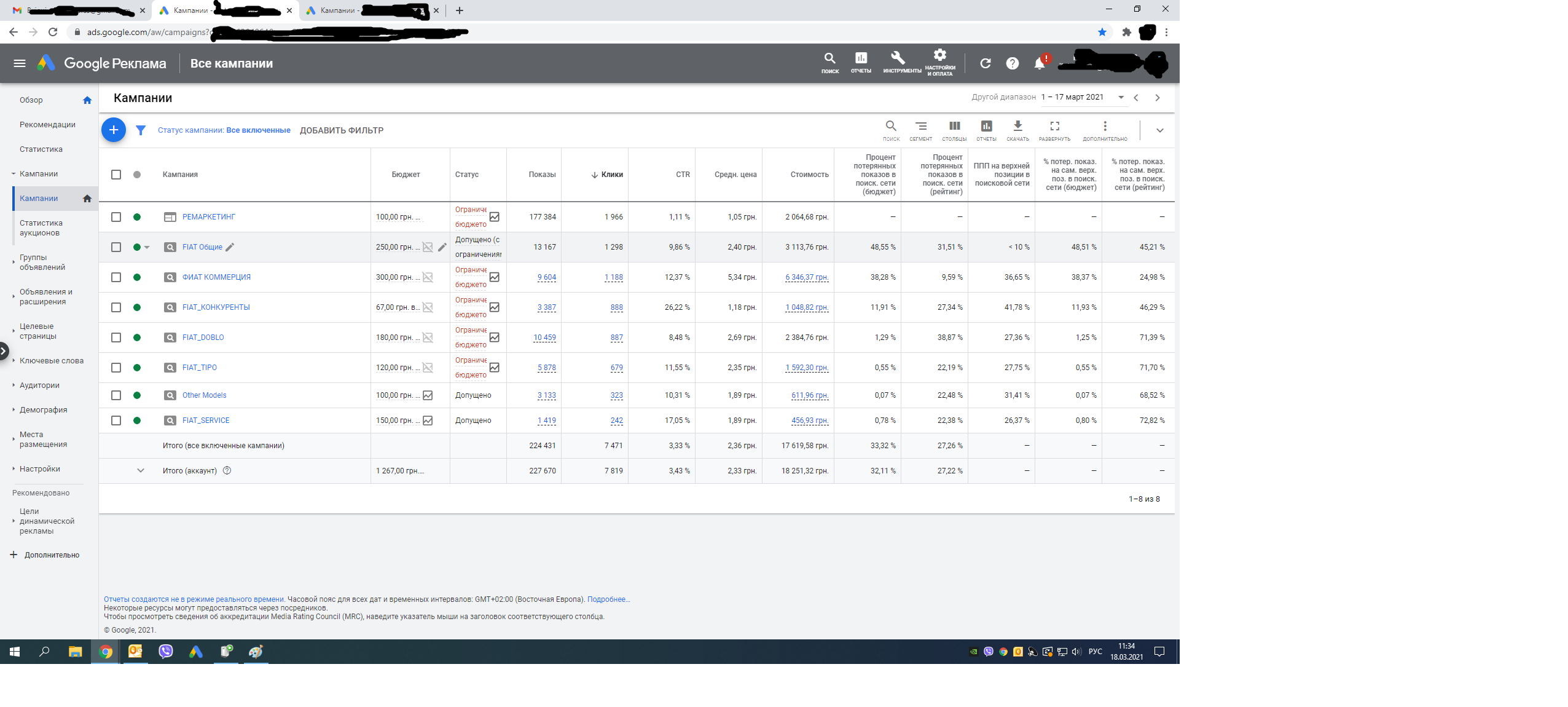Expand the Итого (аккаунт) row chevron
Screen dimensions: 1568x707
coord(141,471)
